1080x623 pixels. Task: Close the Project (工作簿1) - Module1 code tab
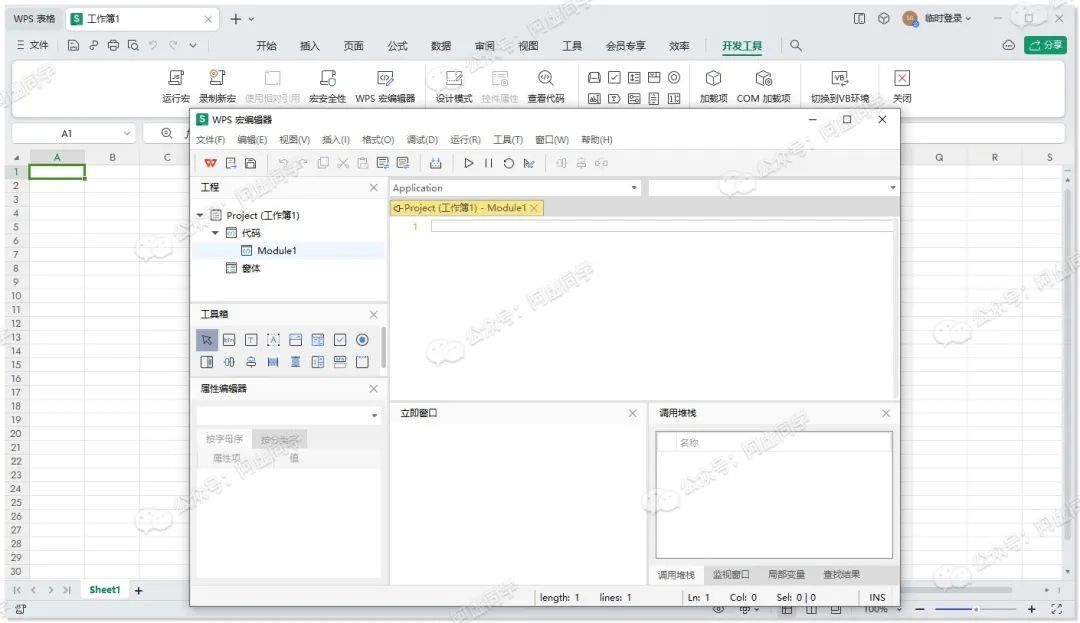pos(534,208)
